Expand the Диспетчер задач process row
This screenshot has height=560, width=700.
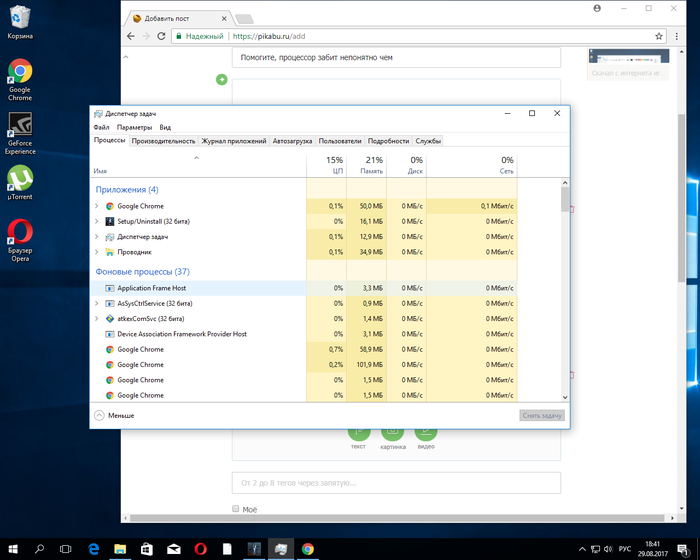96,237
